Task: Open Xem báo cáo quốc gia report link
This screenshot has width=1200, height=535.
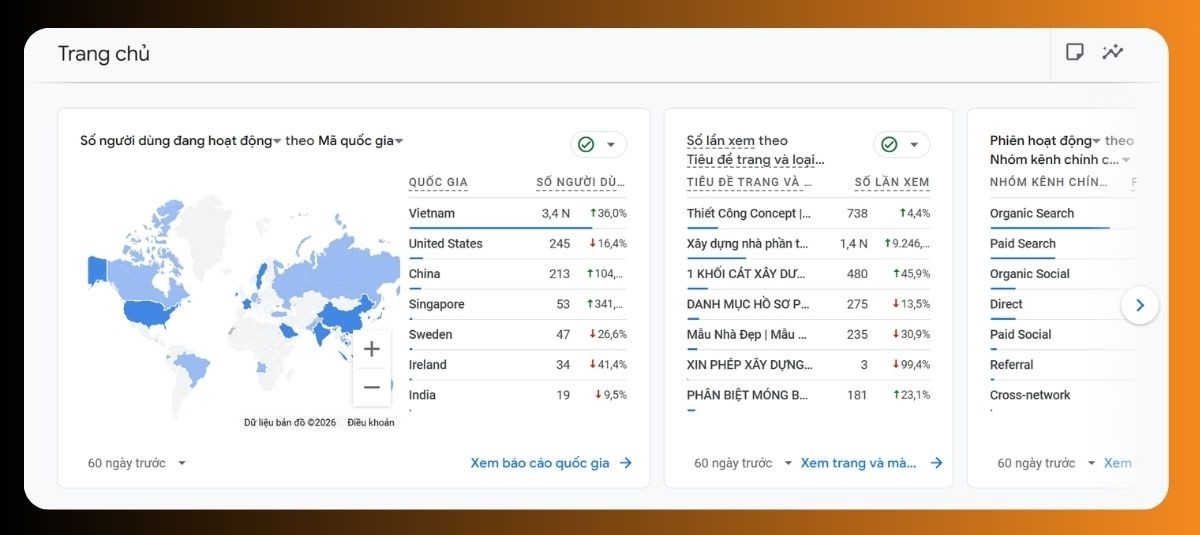Action: coord(540,463)
